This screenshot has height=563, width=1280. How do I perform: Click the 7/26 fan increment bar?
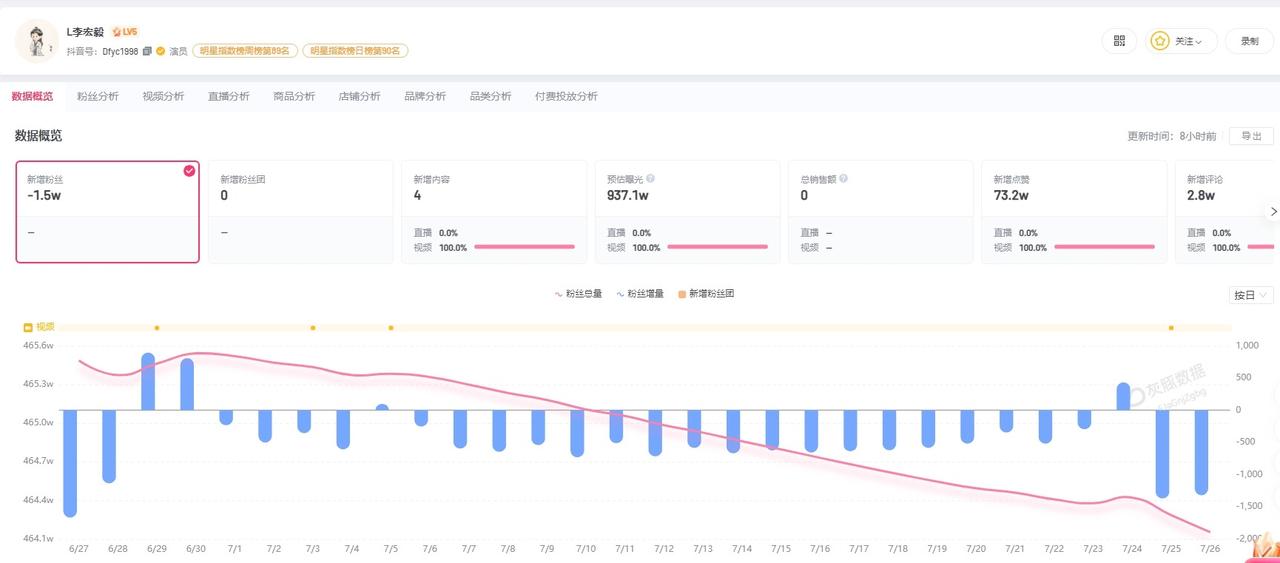tap(1201, 452)
